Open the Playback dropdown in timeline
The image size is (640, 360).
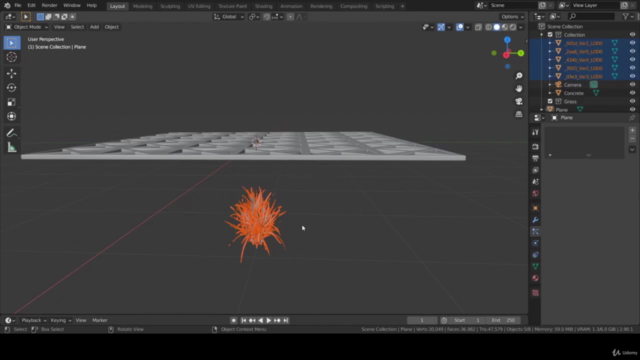[33, 320]
